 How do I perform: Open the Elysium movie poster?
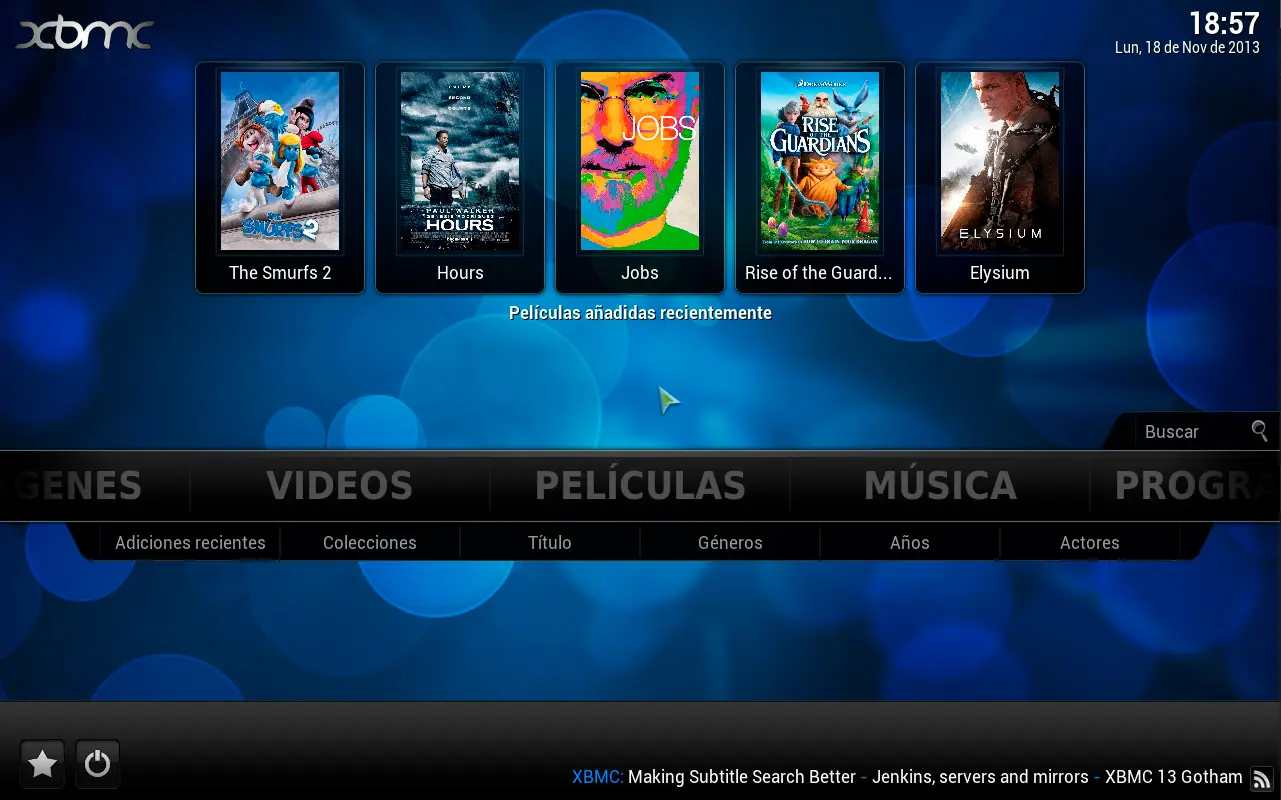1000,161
